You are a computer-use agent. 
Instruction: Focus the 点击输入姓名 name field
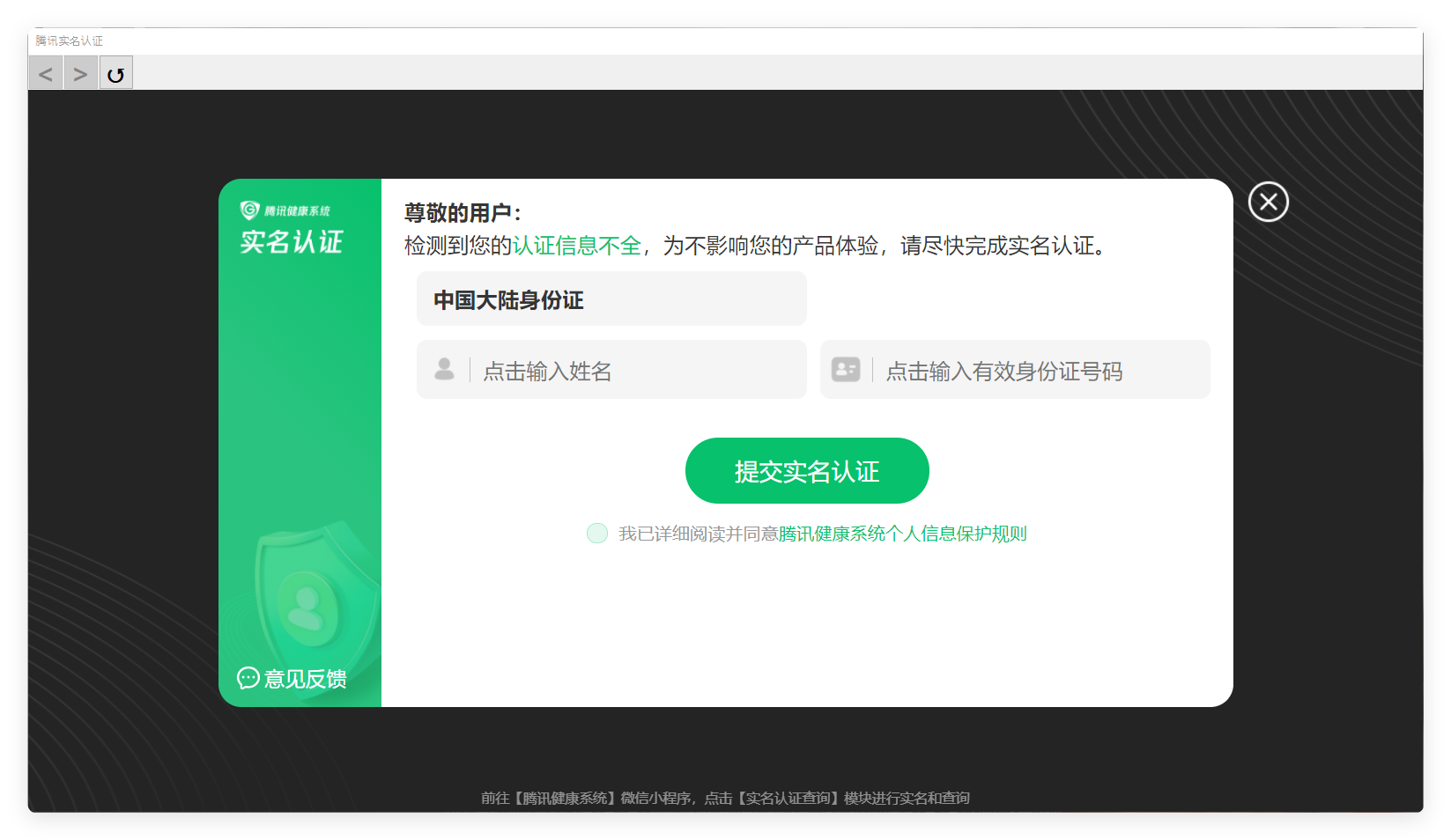(611, 370)
